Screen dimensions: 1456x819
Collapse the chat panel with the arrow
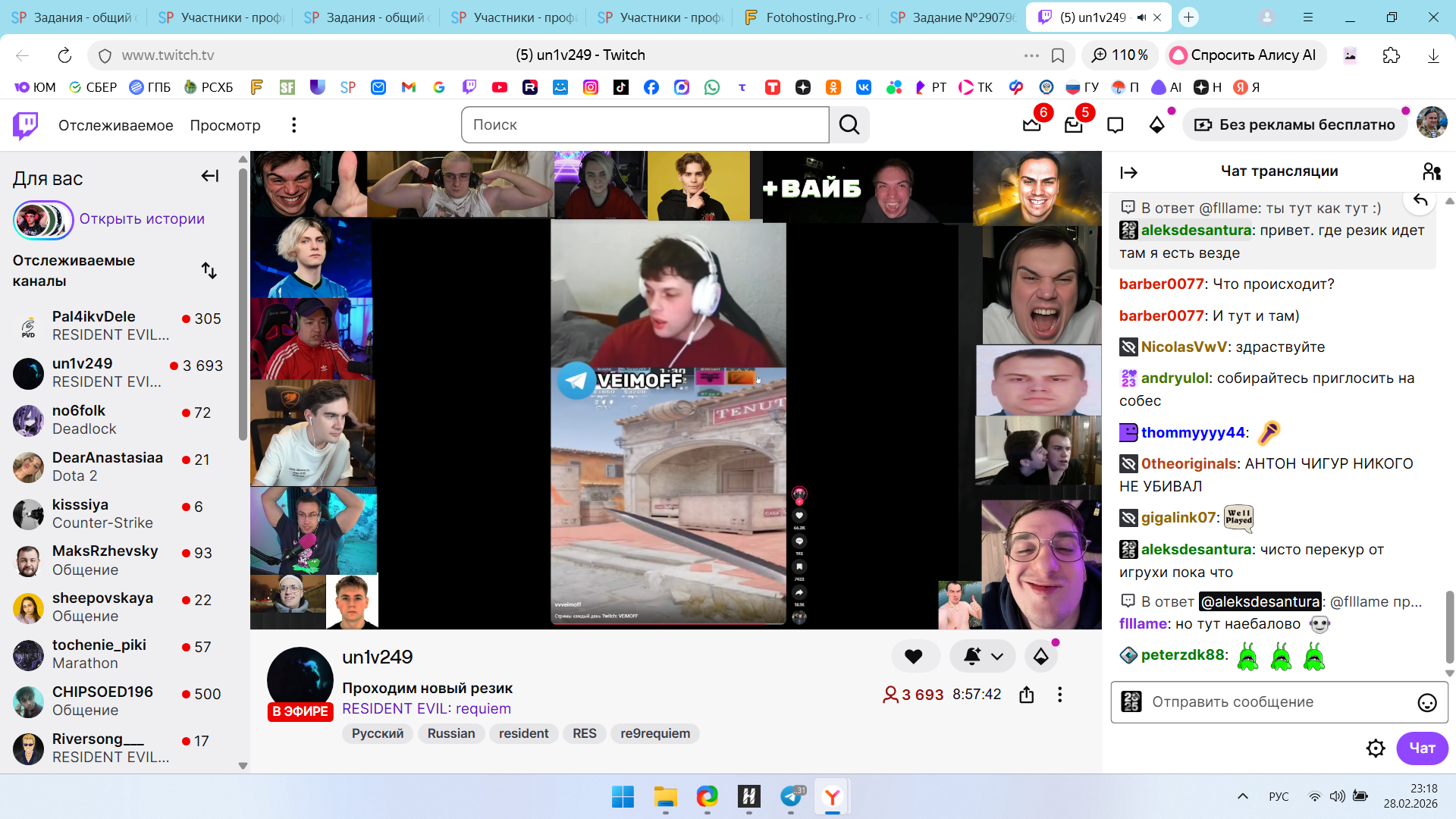click(x=1128, y=173)
